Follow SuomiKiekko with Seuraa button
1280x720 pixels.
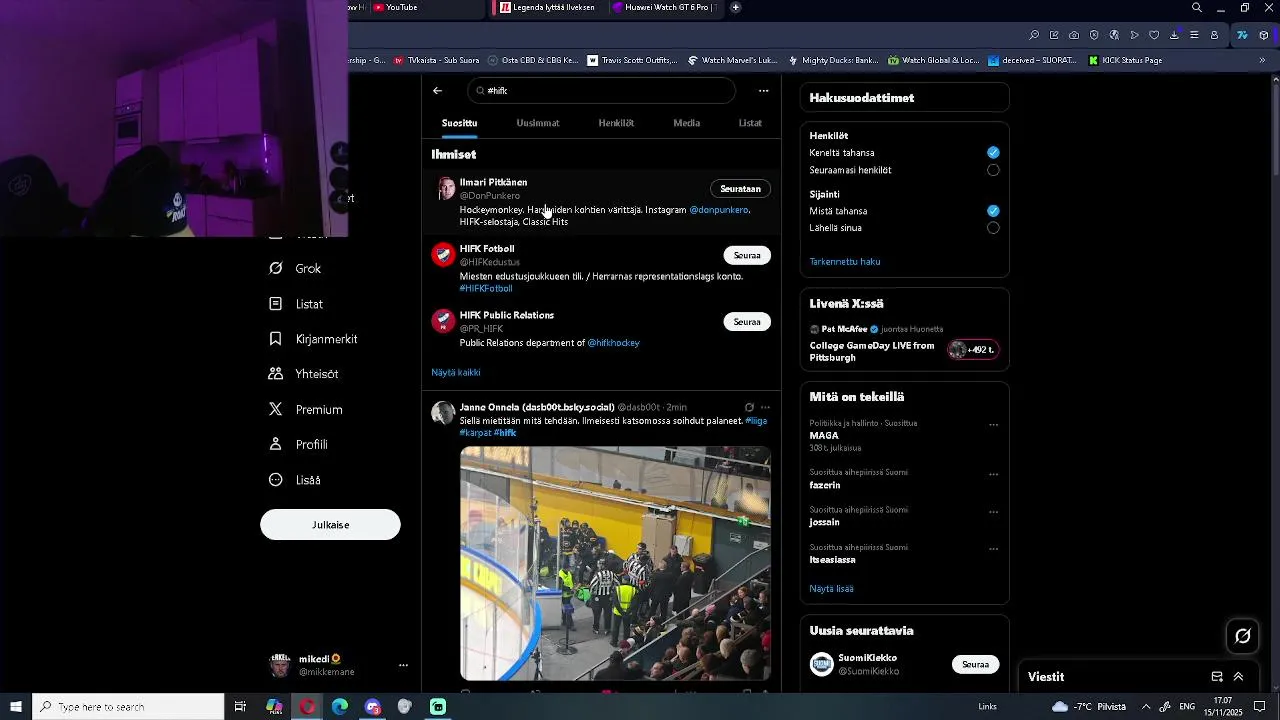click(x=975, y=665)
